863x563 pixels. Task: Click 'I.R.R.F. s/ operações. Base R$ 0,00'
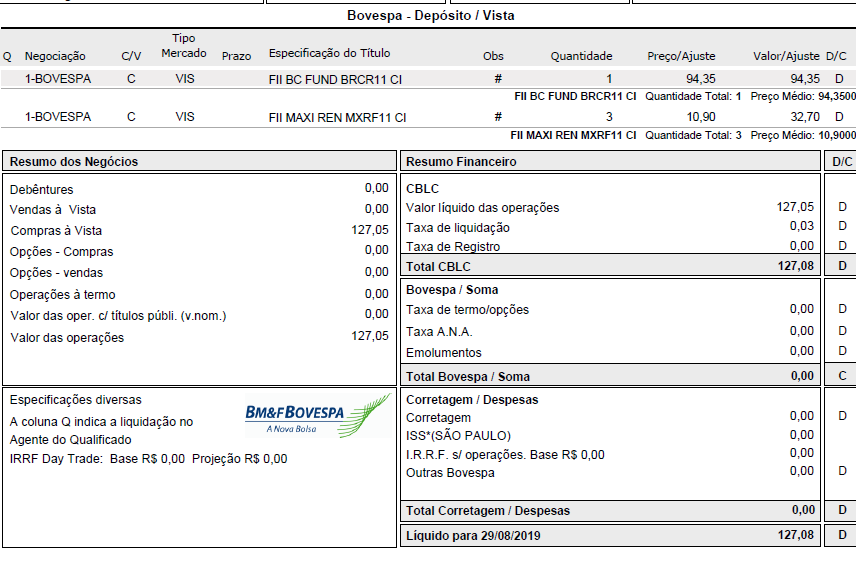coord(505,455)
